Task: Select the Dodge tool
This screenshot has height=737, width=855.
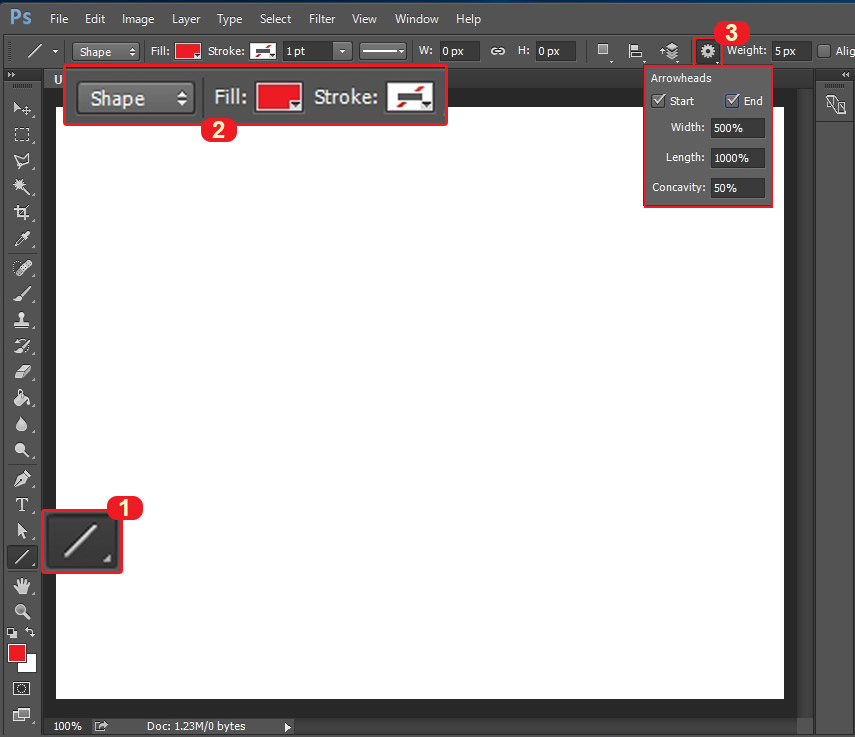Action: [x=22, y=450]
